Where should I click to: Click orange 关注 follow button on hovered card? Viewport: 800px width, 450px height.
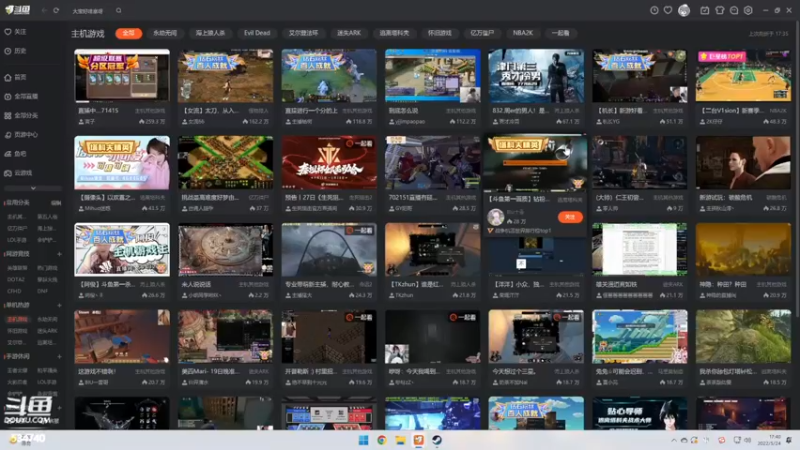pos(570,217)
